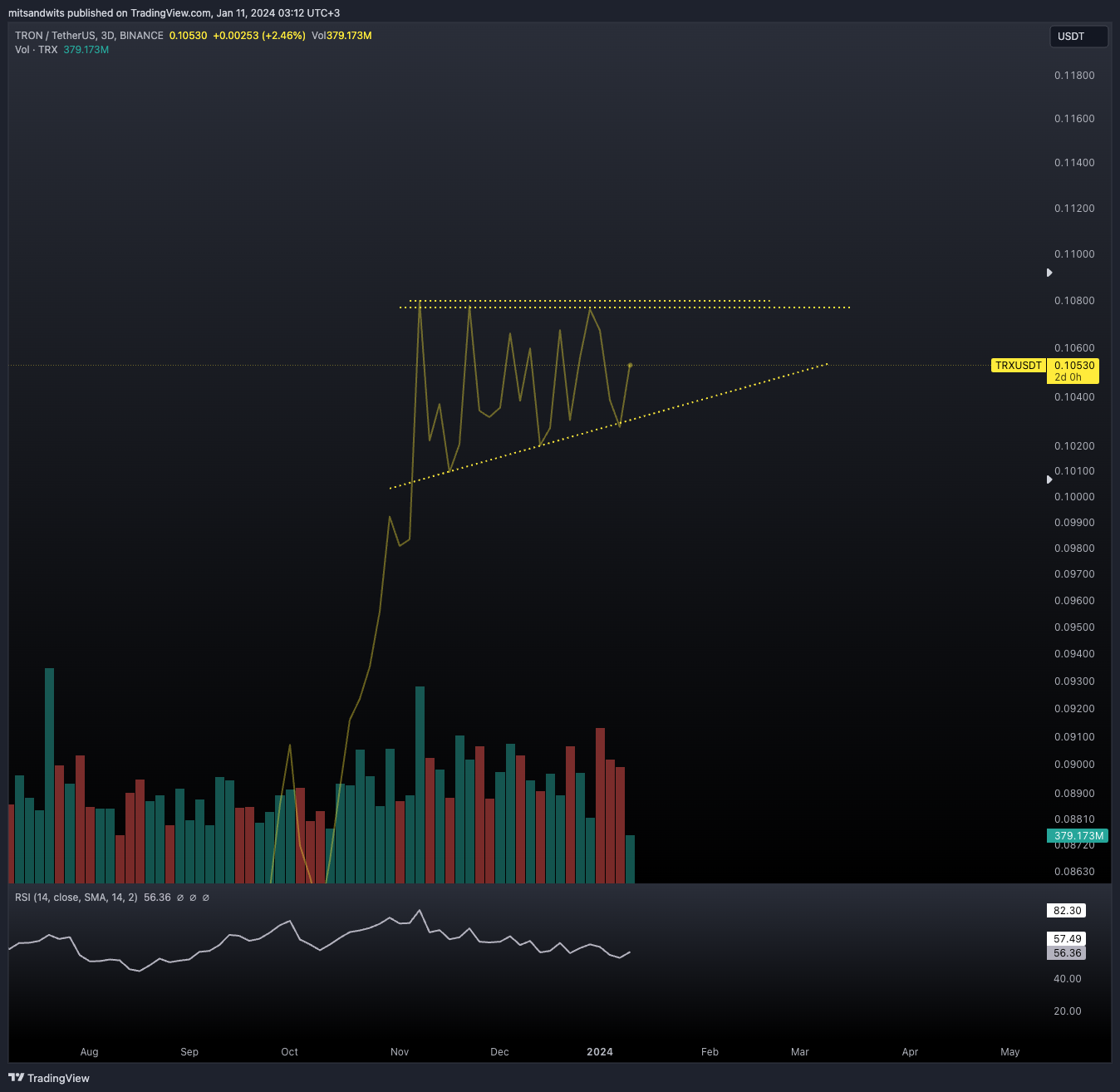This screenshot has width=1120, height=1092.
Task: Click the 40.00 RSI axis label
Action: point(1067,979)
